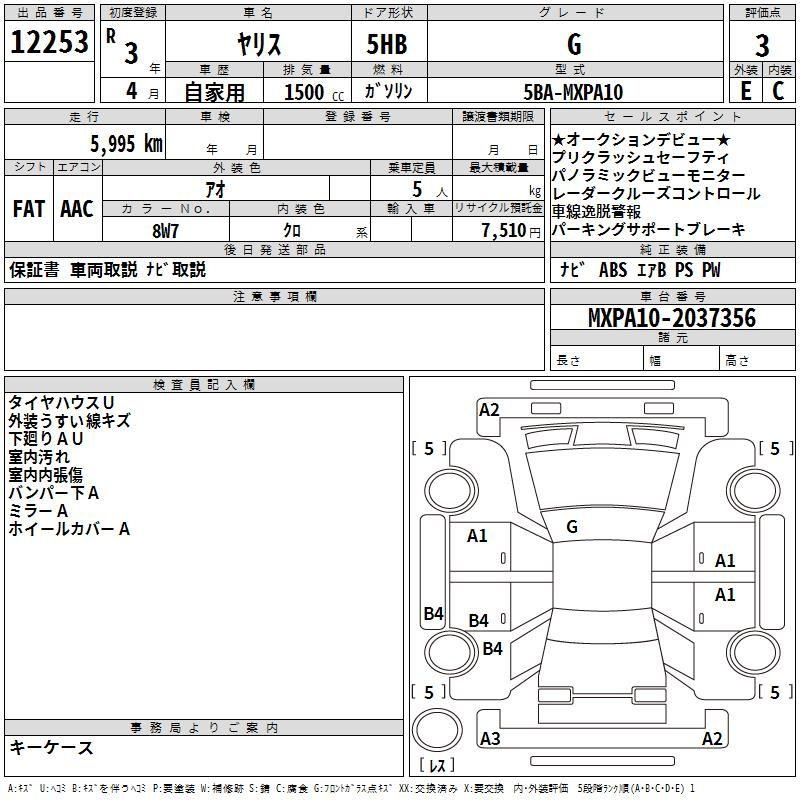This screenshot has height=800, width=800.
Task: Select the color number 8W7
Action: tap(166, 229)
